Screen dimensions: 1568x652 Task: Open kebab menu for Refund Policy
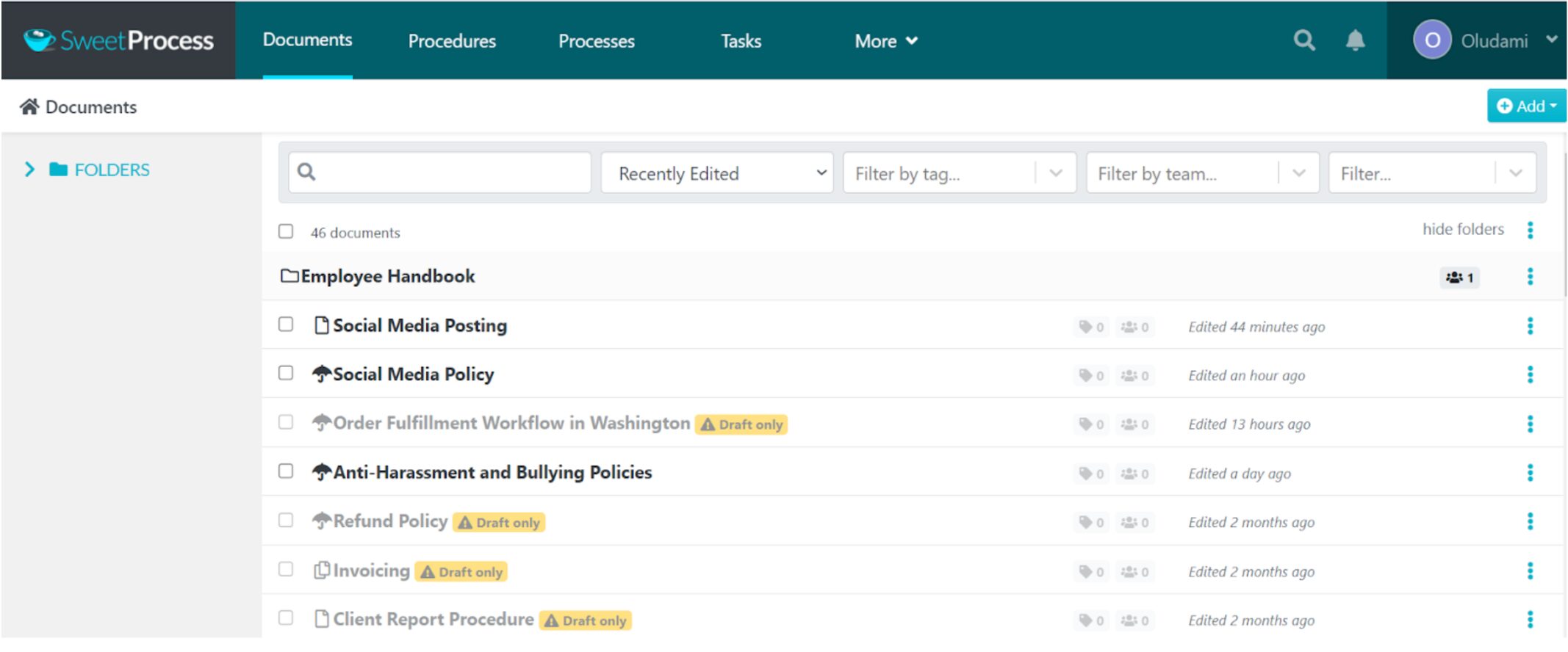point(1530,522)
